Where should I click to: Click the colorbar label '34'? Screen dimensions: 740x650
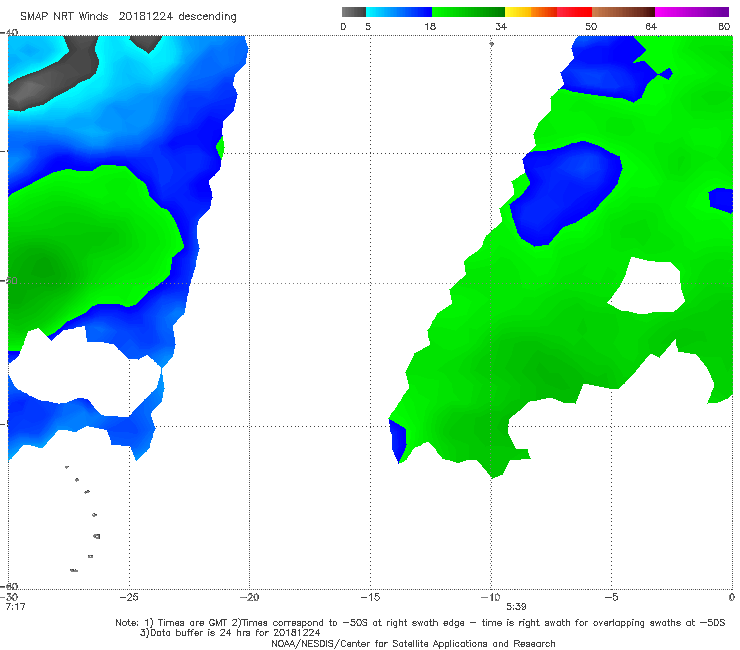coord(501,26)
